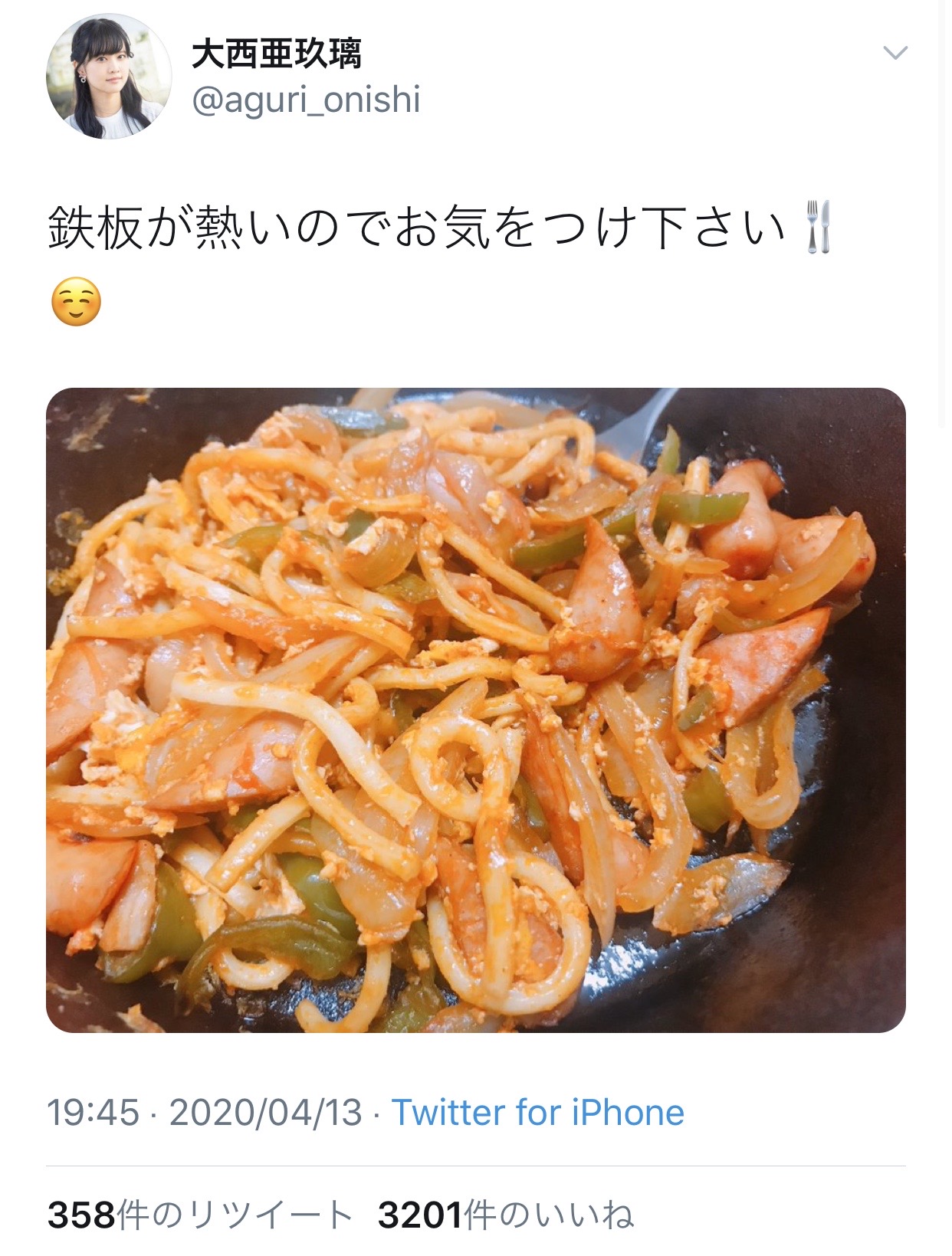Tap the smiling face emoji

tap(76, 302)
